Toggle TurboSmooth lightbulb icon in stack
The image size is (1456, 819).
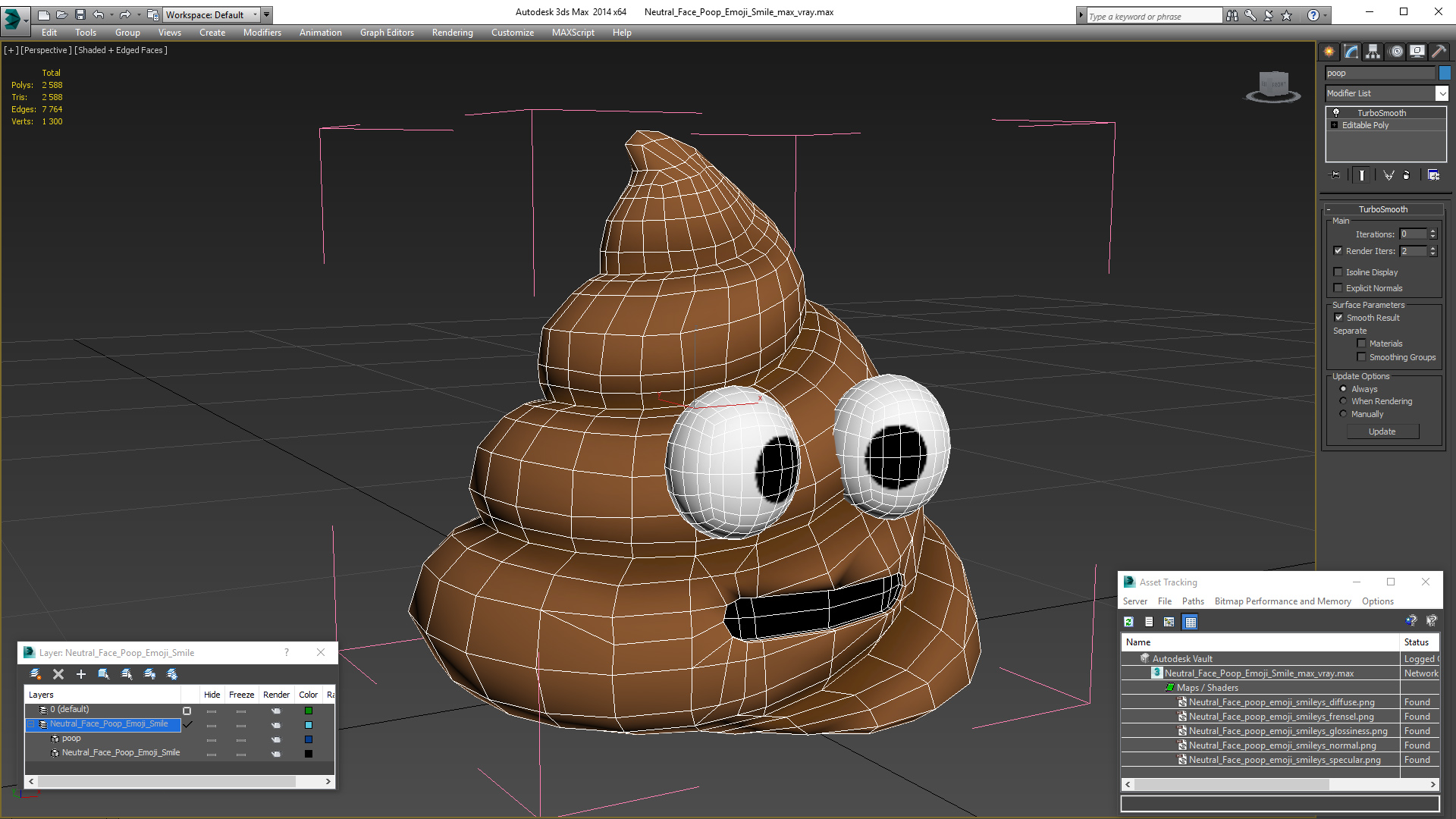tap(1336, 113)
